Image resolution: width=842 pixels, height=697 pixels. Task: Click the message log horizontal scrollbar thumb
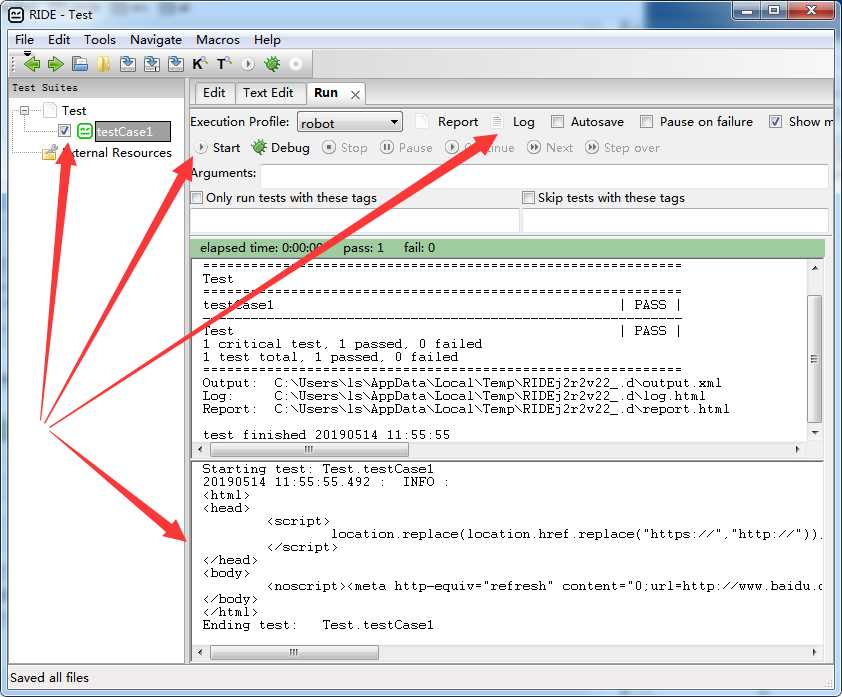point(294,652)
